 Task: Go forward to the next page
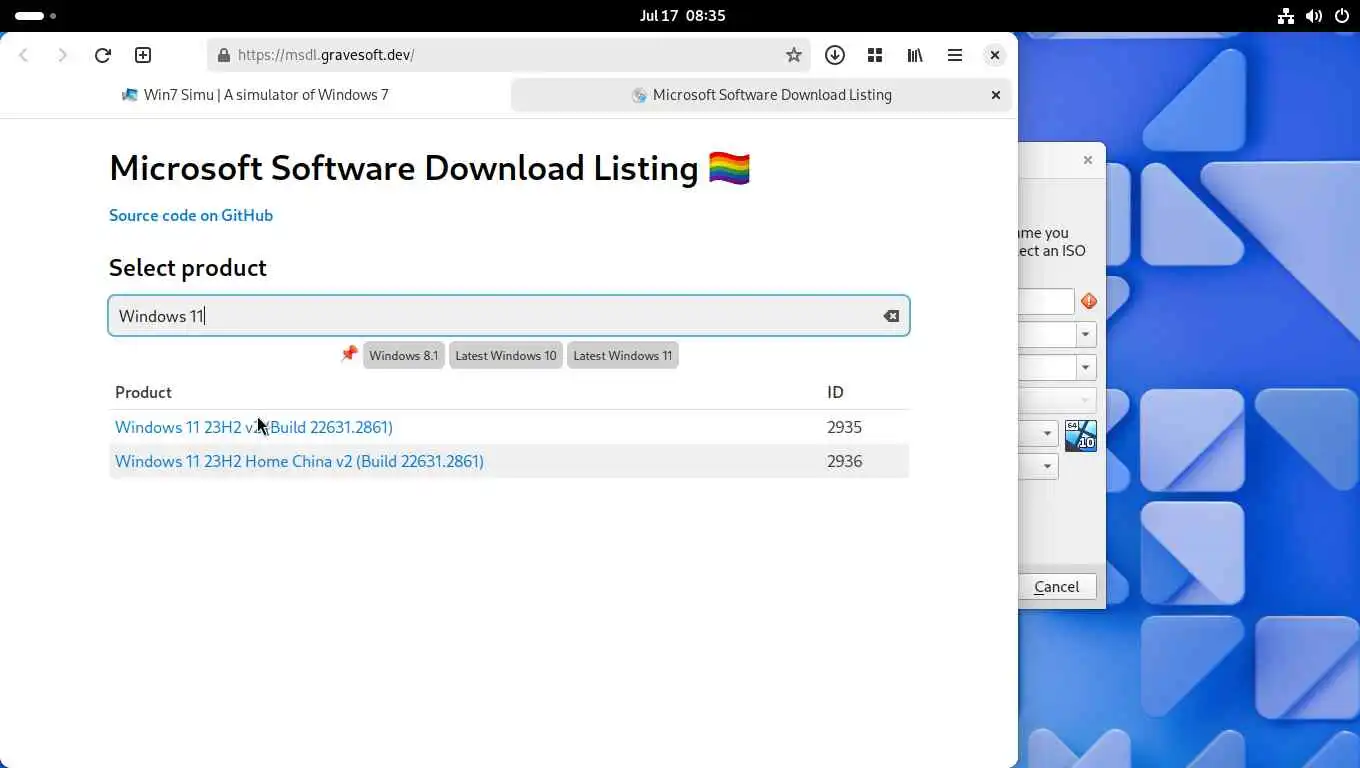tap(63, 55)
